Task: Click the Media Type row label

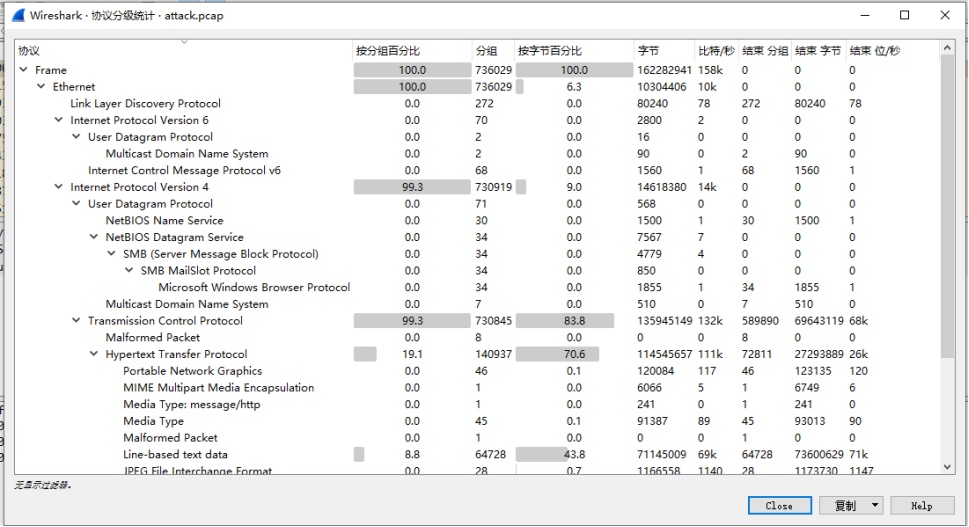Action: tap(153, 420)
